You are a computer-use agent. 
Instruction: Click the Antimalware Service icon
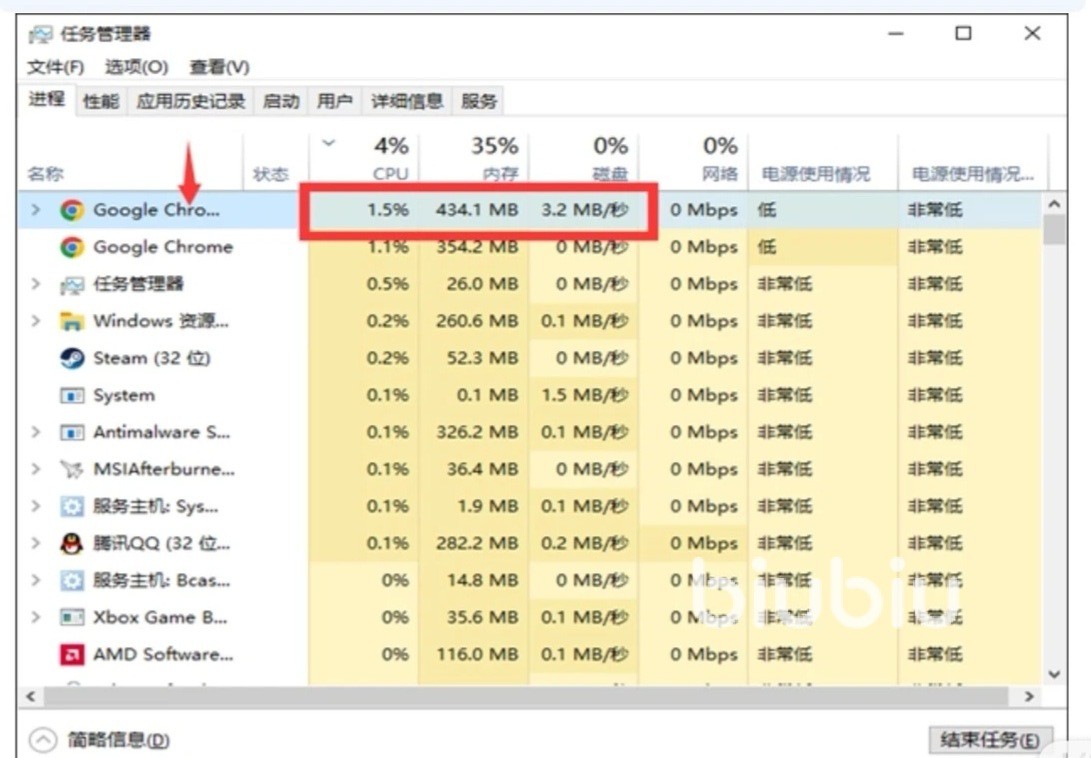point(71,432)
